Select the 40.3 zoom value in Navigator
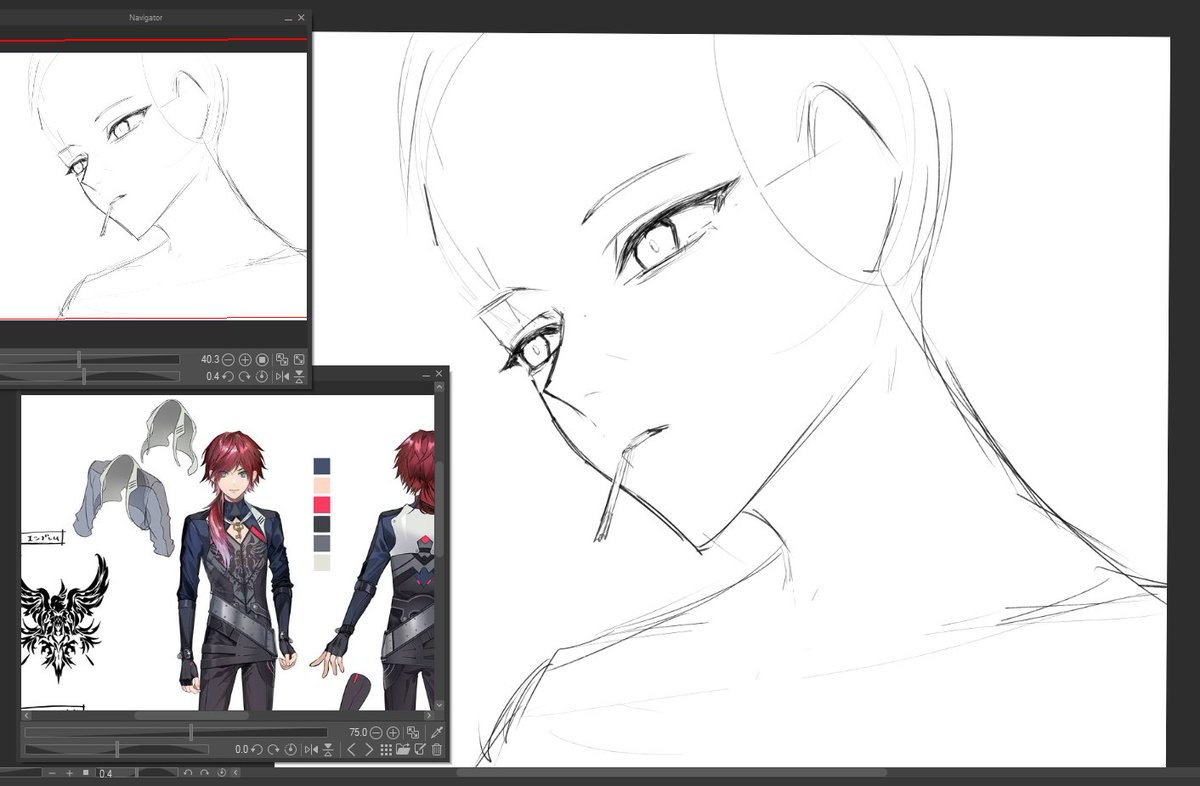The width and height of the screenshot is (1200, 786). [x=210, y=359]
